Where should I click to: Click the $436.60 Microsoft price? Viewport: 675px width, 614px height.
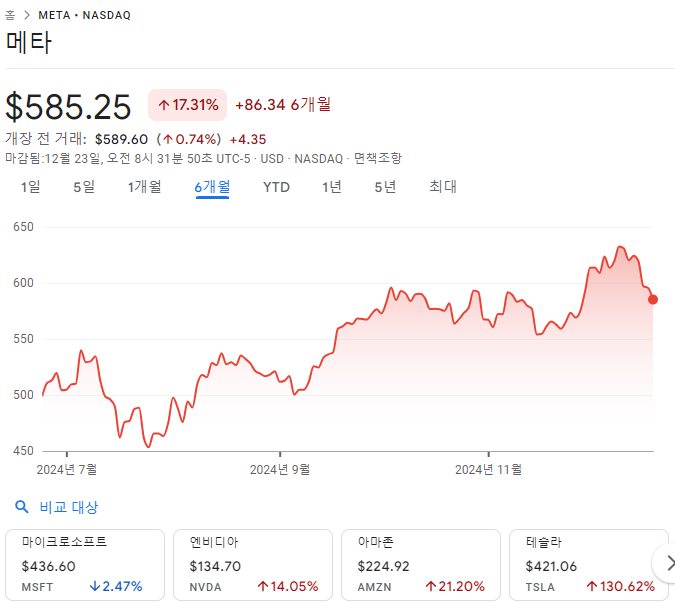(48, 566)
